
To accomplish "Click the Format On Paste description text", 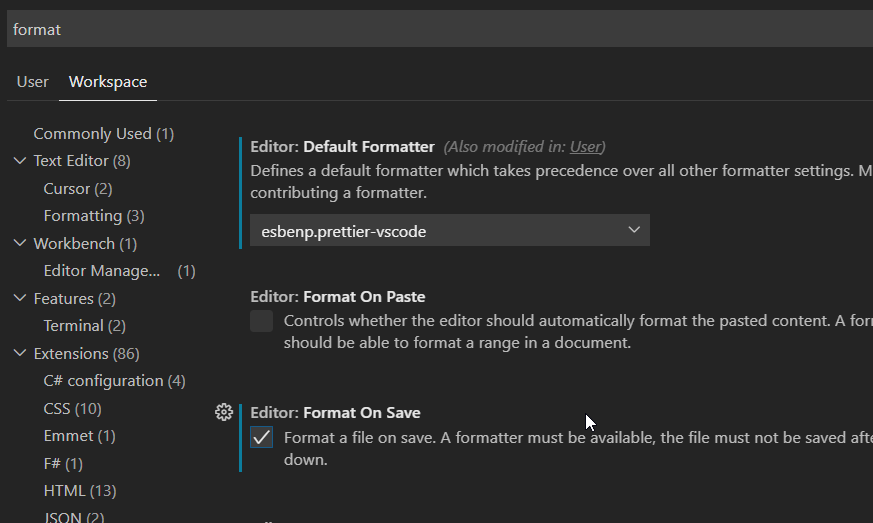I will coord(578,332).
